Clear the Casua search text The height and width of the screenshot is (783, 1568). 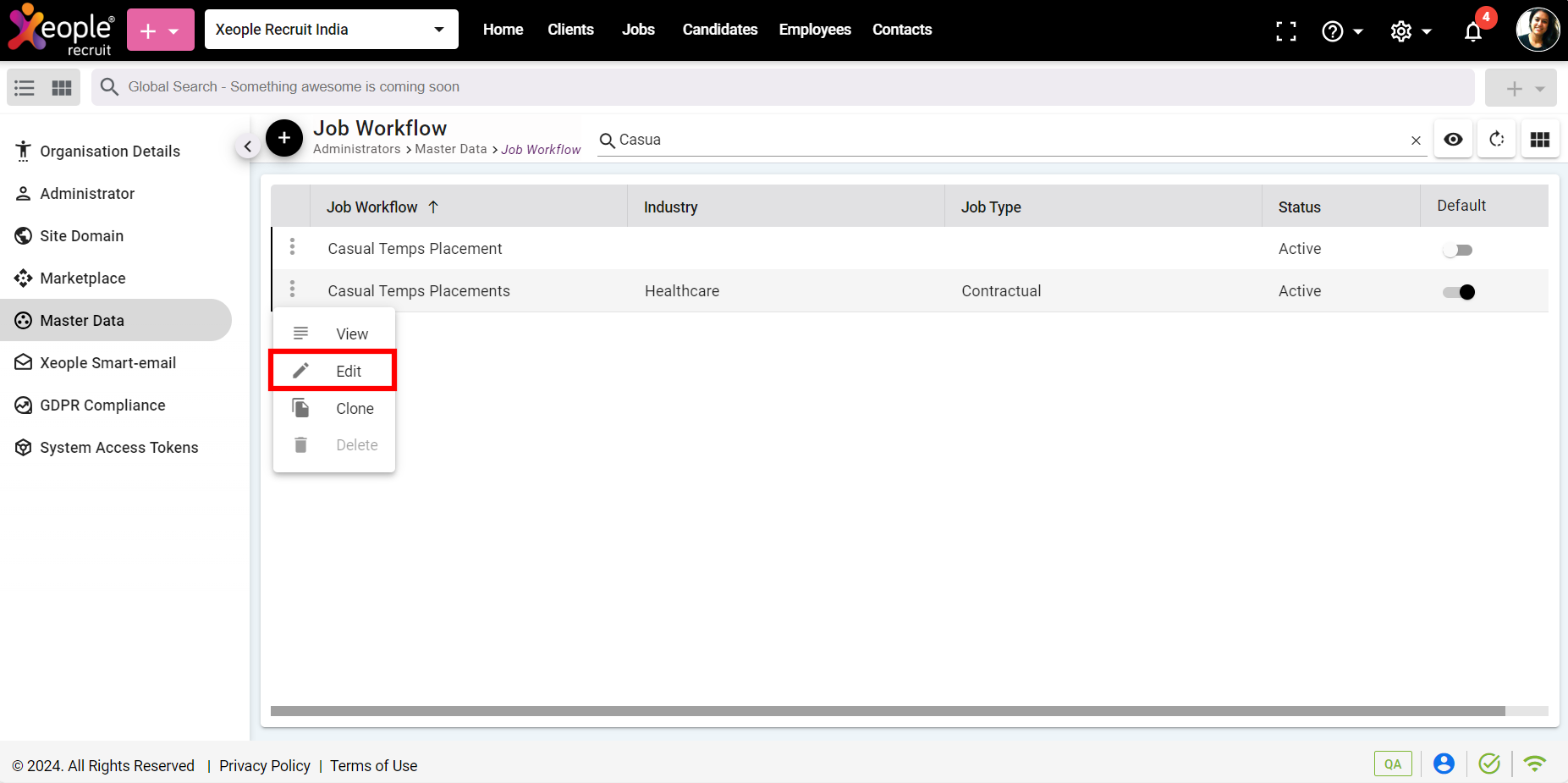(1416, 141)
